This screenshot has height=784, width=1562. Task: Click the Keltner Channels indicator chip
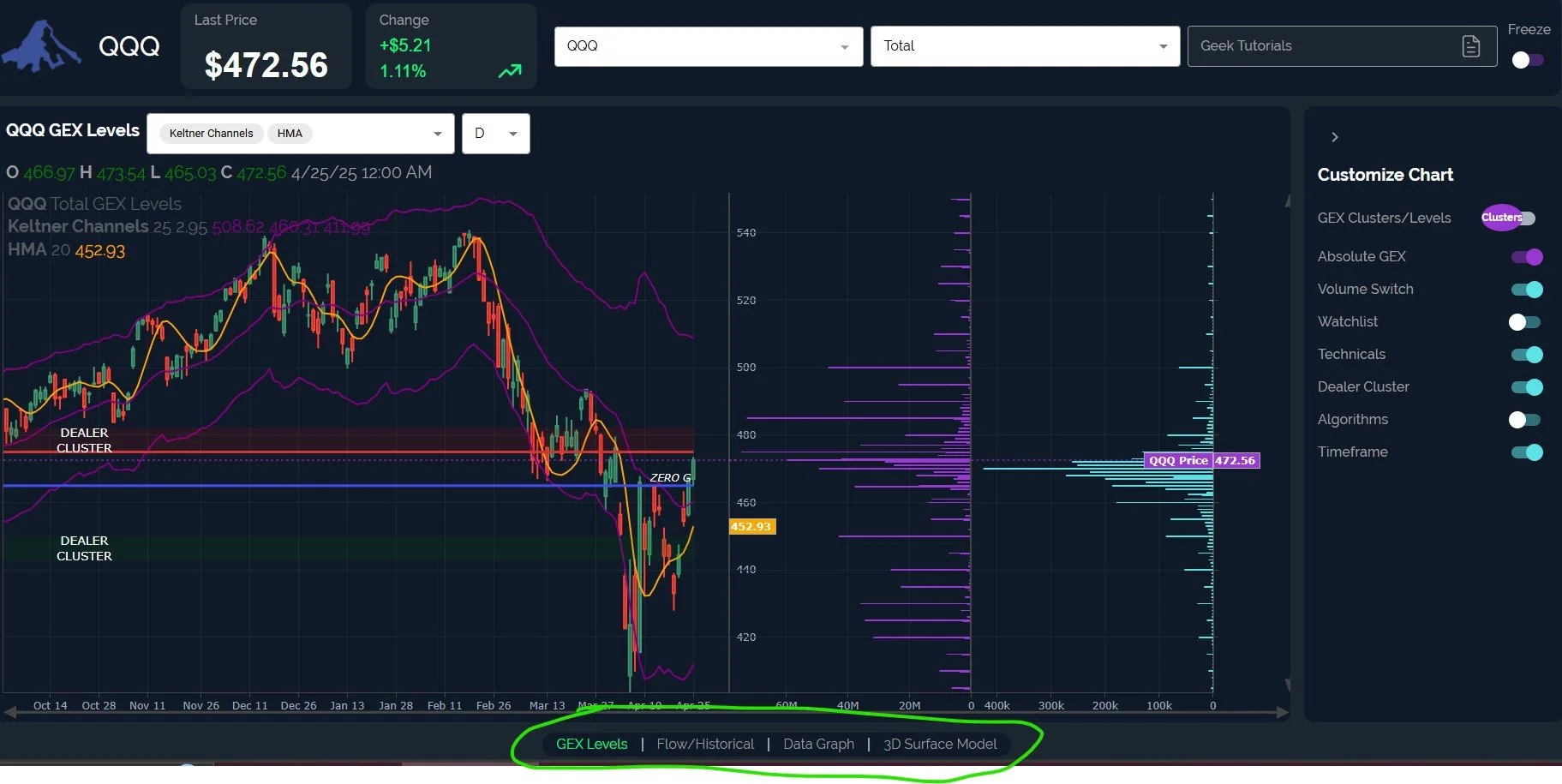(x=211, y=133)
